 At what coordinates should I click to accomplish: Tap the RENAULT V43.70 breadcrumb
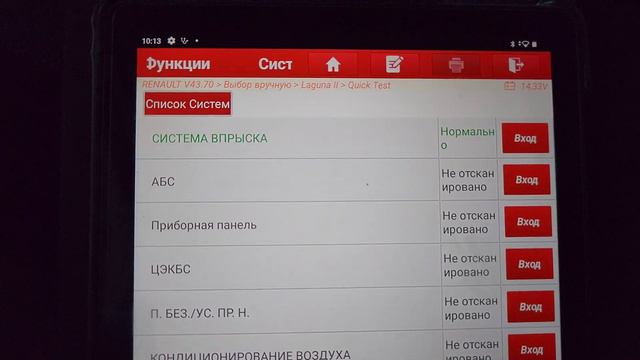point(178,84)
